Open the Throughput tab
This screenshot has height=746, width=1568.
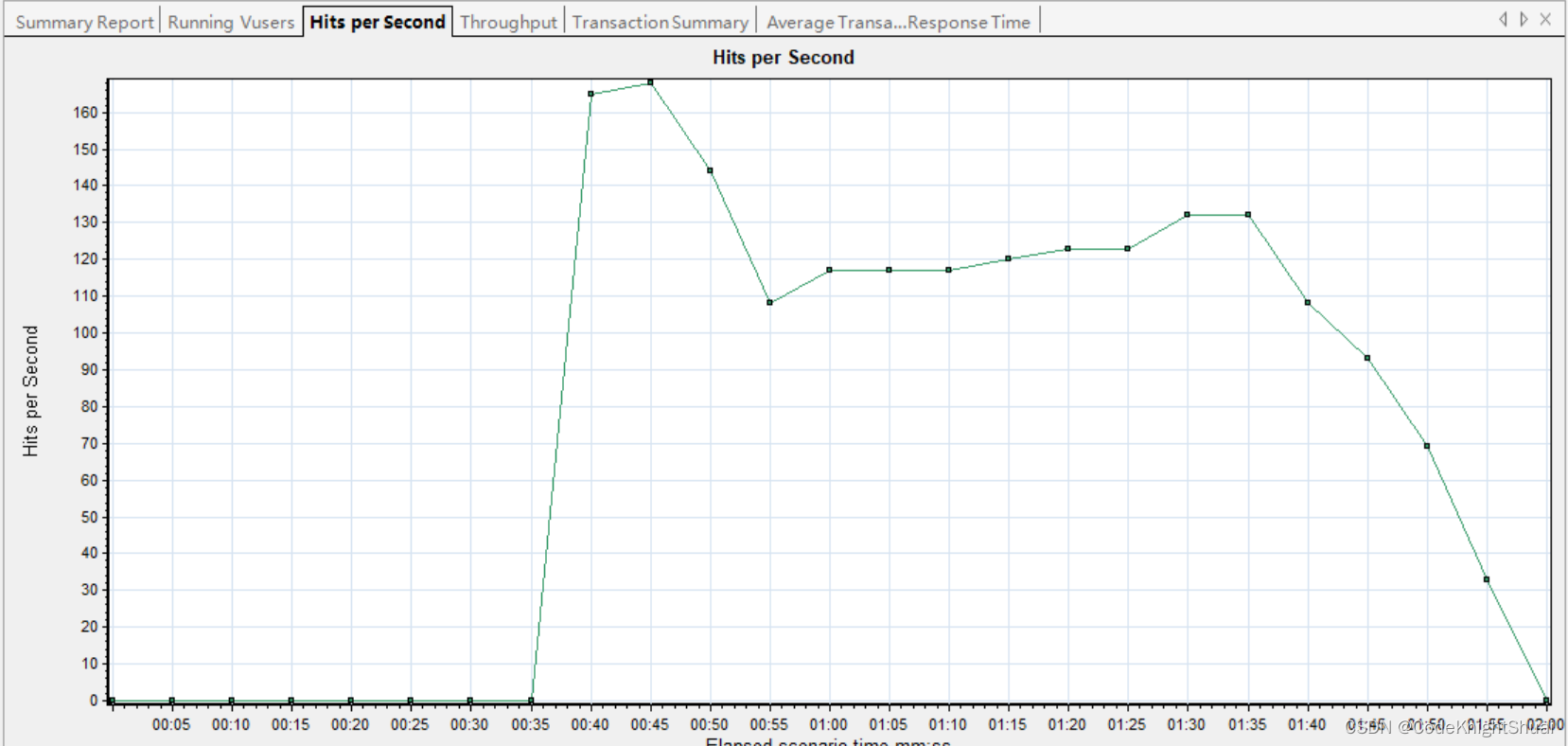[x=508, y=22]
